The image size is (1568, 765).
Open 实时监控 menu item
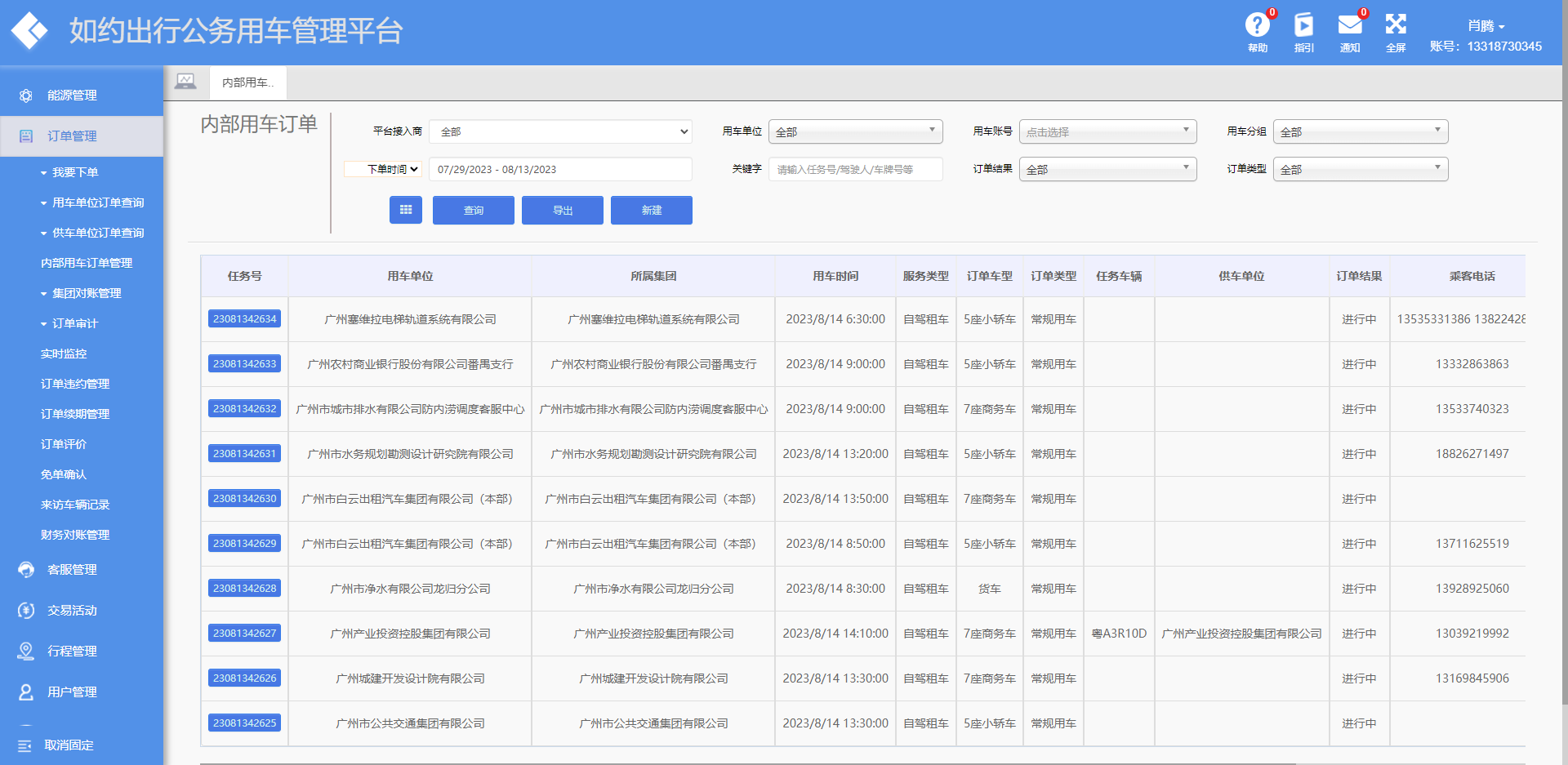point(64,354)
